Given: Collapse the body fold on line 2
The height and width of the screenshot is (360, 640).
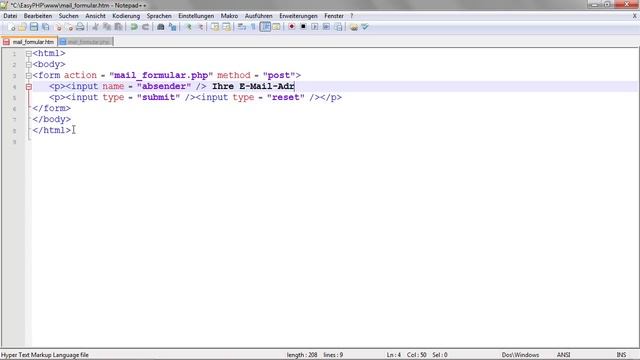Looking at the screenshot, I should 29,64.
